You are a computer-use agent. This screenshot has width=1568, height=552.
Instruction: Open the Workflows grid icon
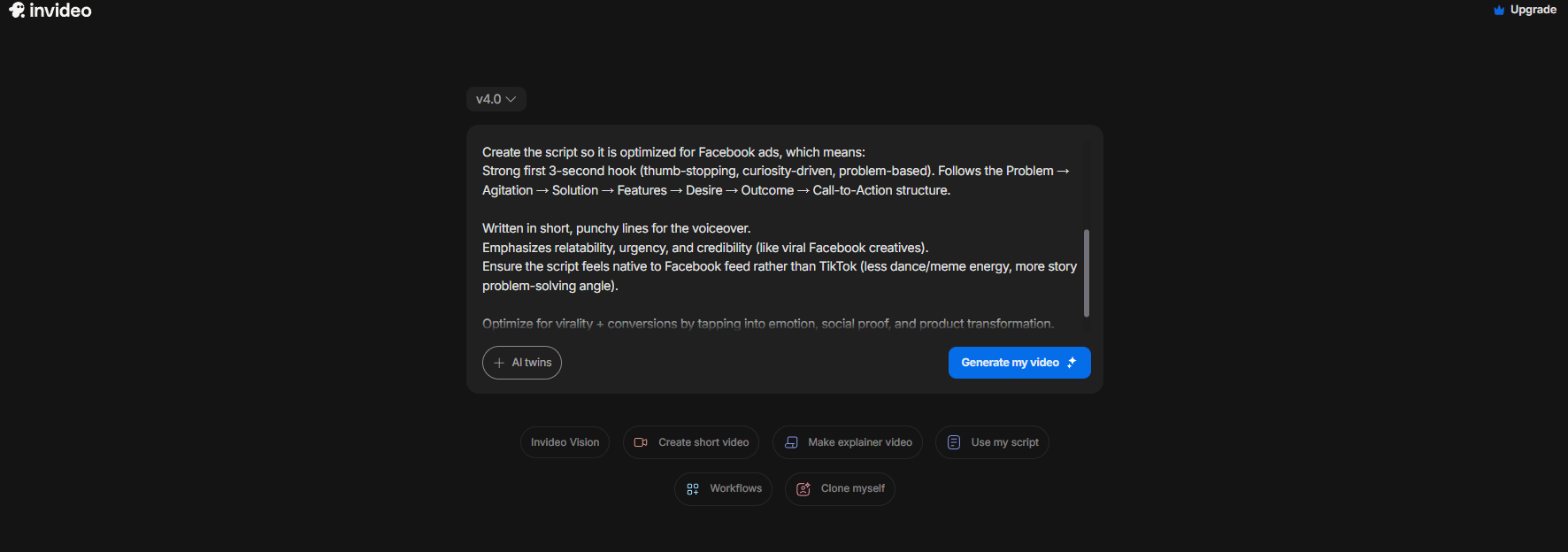click(693, 488)
